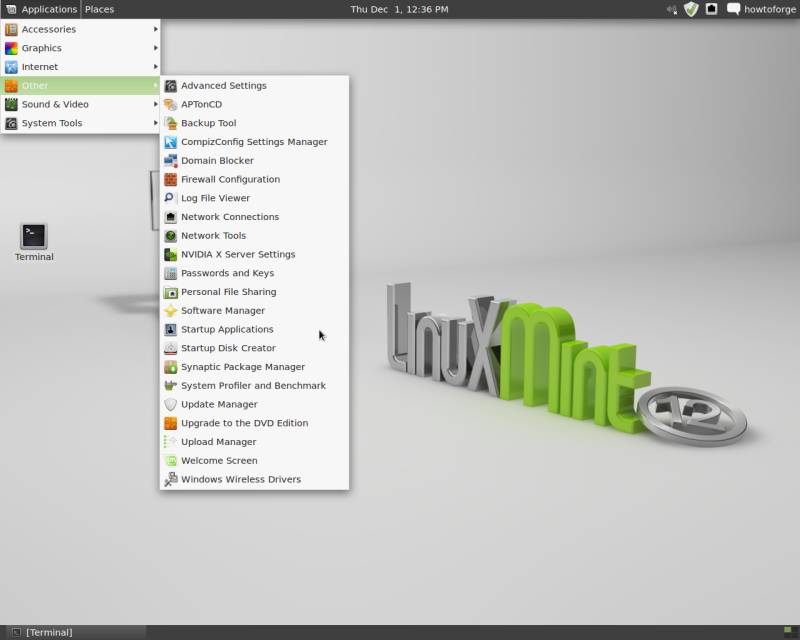The image size is (800, 640).
Task: Open Firewall Configuration from its label
Action: (230, 180)
